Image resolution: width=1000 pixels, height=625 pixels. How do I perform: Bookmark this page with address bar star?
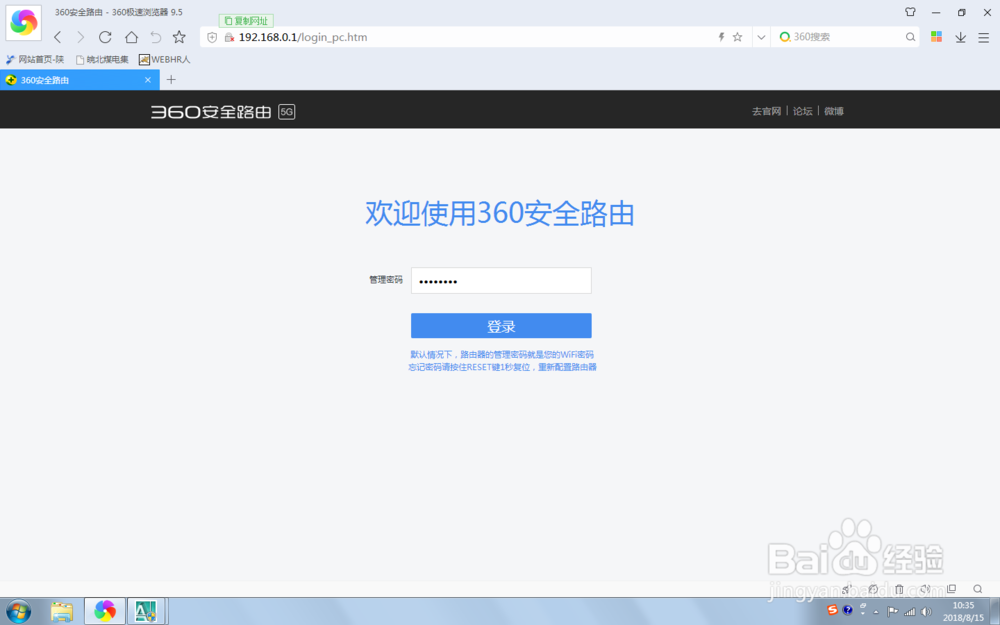(738, 37)
